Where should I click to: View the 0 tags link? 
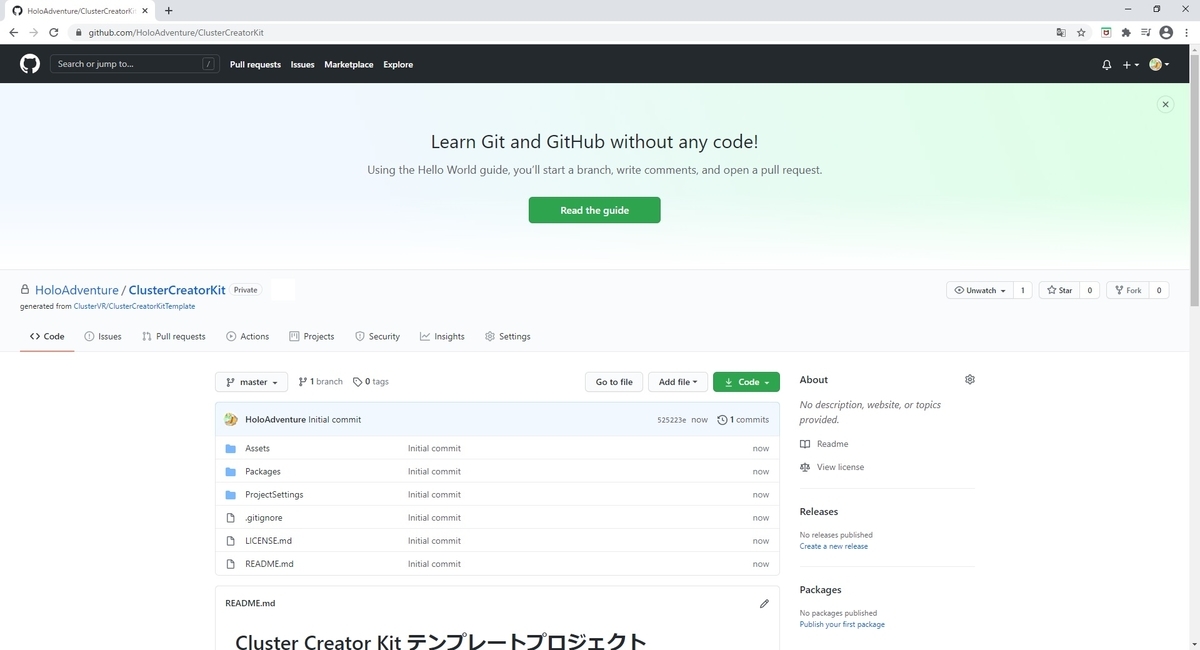click(371, 382)
